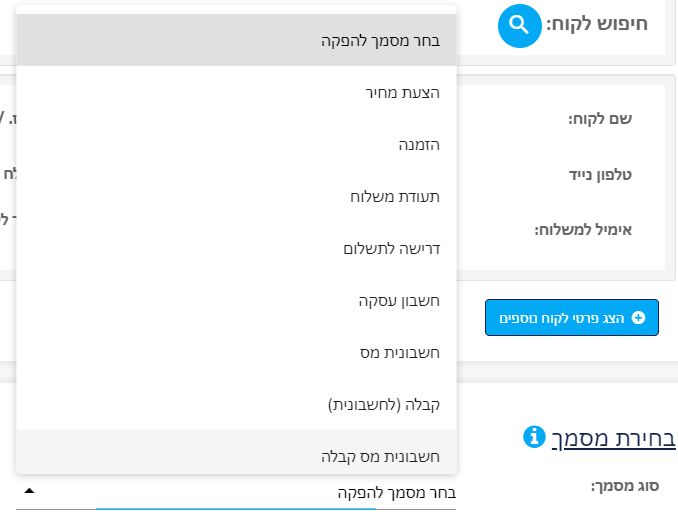Click the blue customer search magnifier icon
This screenshot has height=531, width=678.
coord(519,26)
